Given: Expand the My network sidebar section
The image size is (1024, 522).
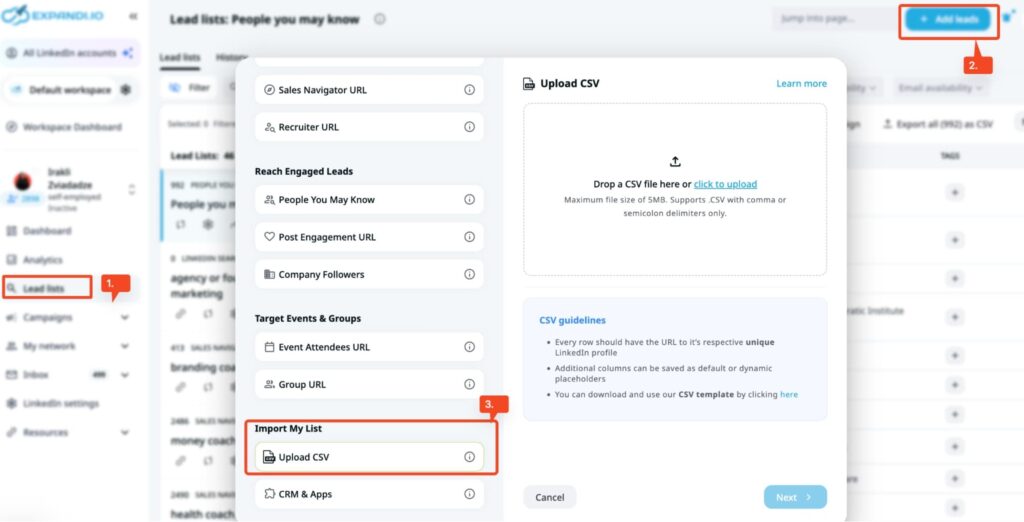Looking at the screenshot, I should click(125, 346).
